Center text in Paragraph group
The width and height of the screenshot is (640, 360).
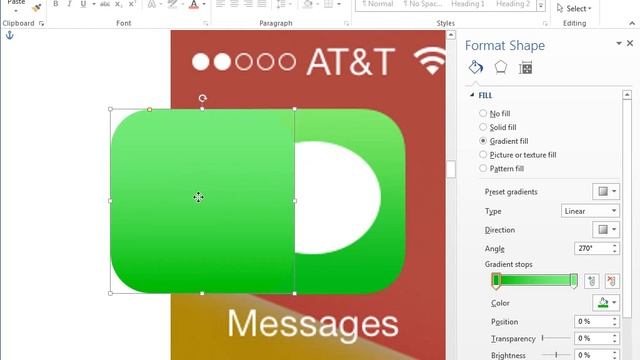coord(234,4)
